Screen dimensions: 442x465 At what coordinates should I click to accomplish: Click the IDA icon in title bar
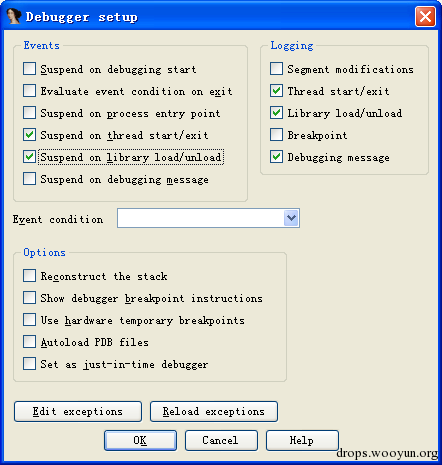[14, 16]
